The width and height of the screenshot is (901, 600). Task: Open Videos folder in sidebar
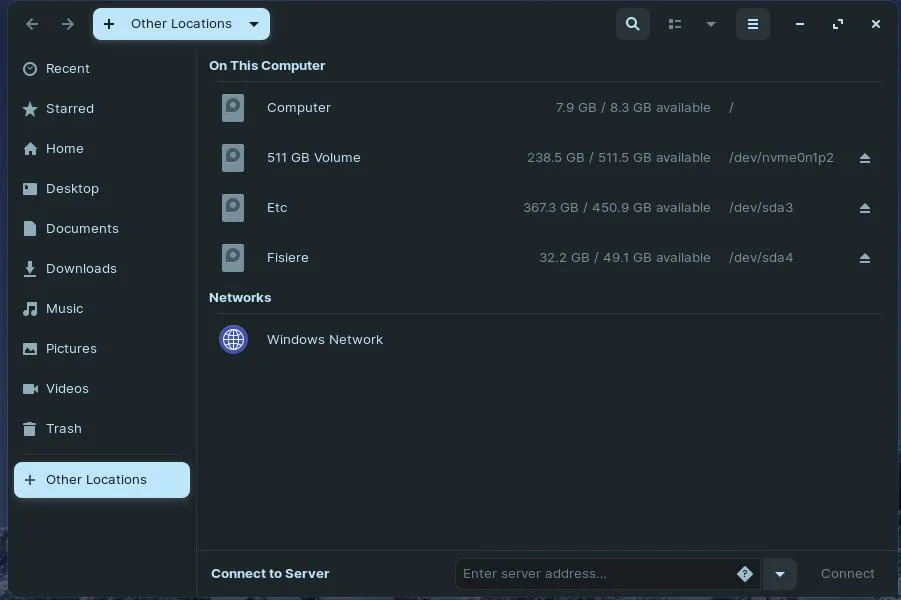(102, 389)
